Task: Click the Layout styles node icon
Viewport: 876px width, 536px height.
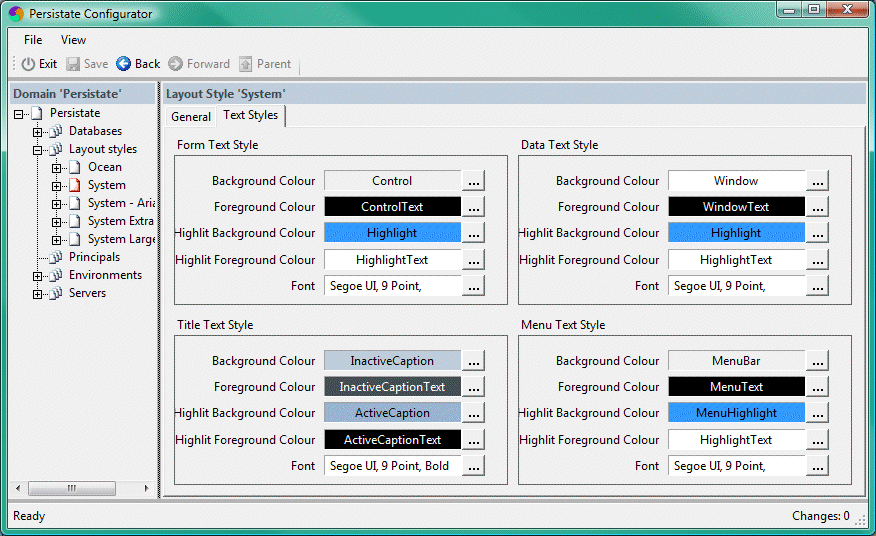Action: point(55,149)
